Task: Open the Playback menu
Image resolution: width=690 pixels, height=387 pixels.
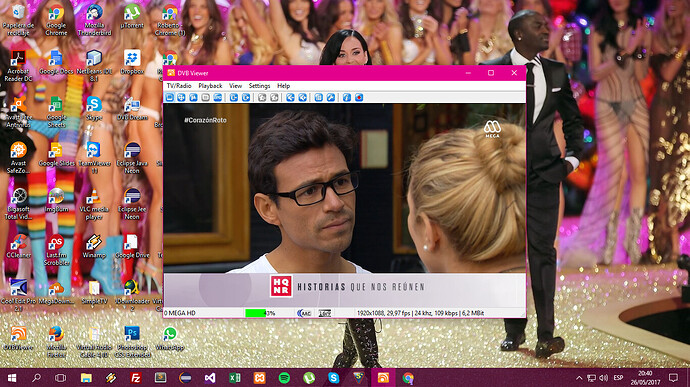Action: point(210,85)
